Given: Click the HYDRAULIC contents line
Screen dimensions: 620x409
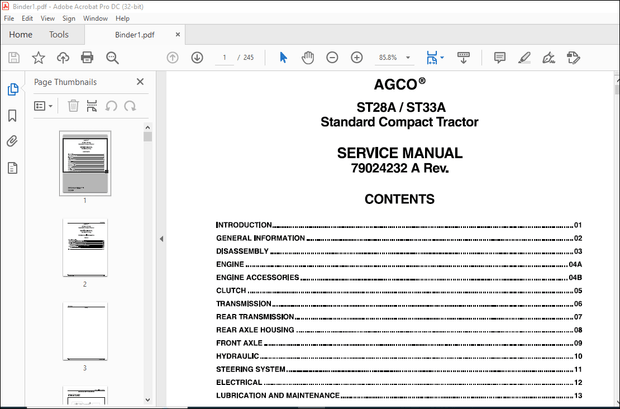Looking at the screenshot, I should click(x=399, y=356).
